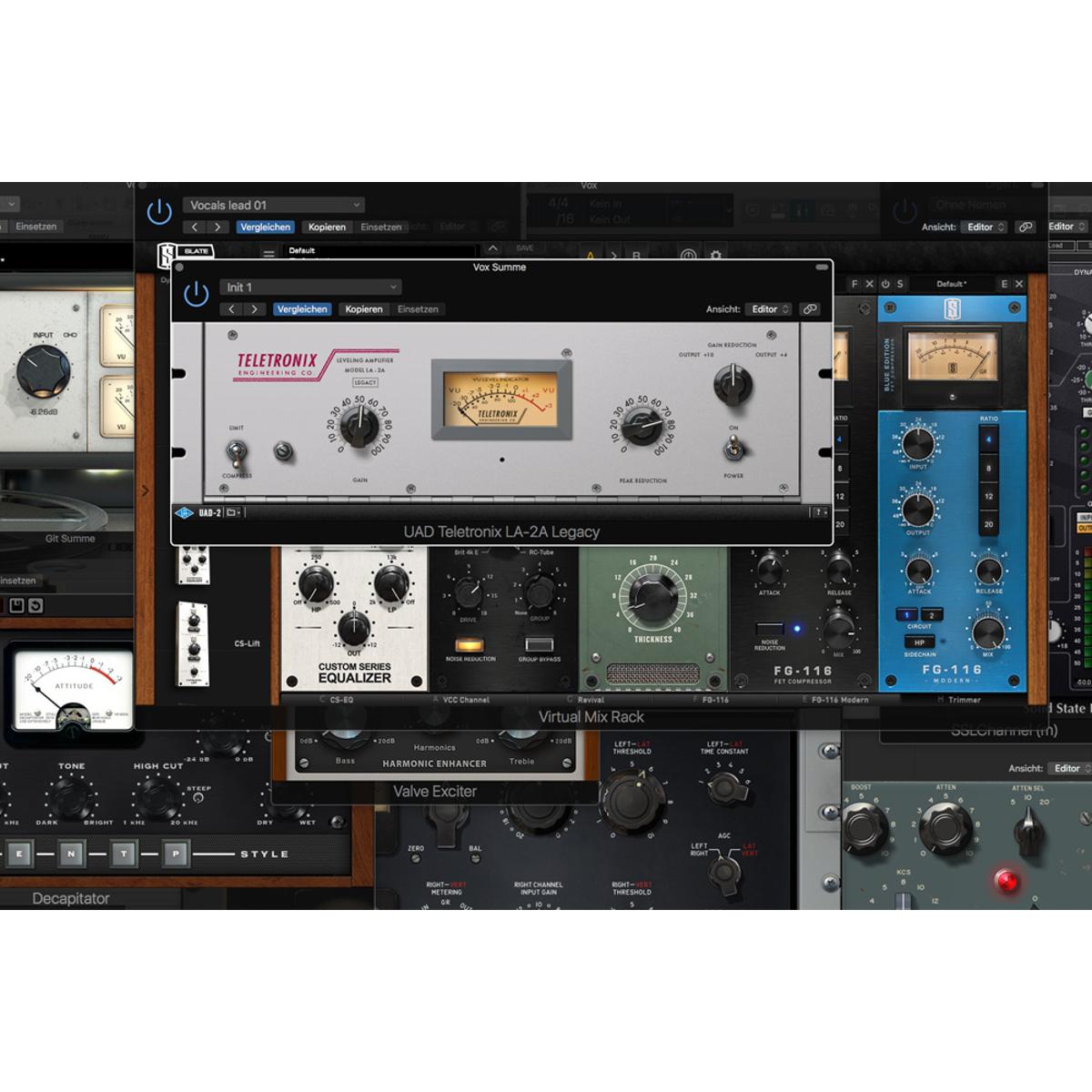Open UAD-2 folder preset icon

coord(233,513)
